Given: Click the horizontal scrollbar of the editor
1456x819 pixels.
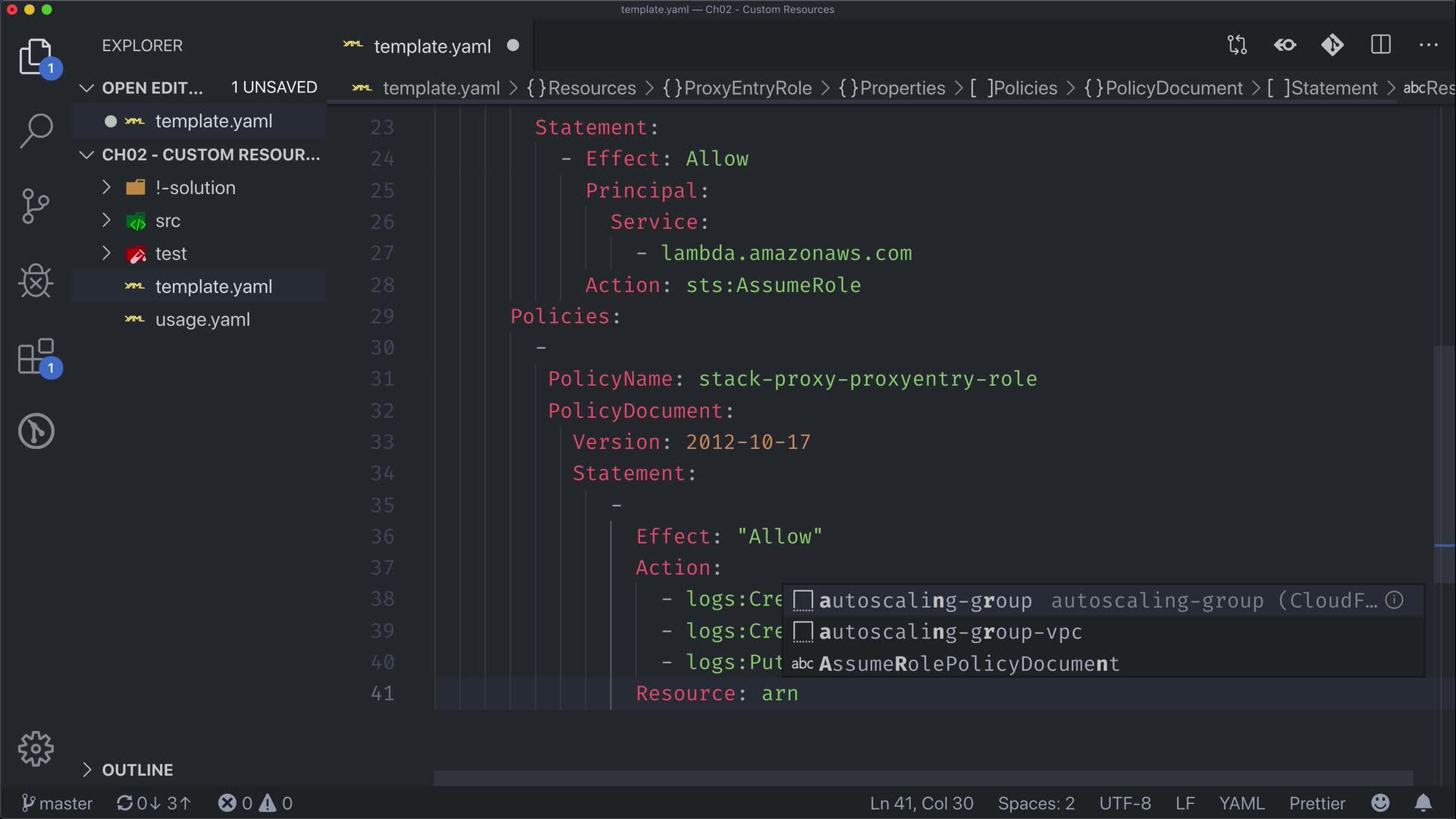Looking at the screenshot, I should pos(922,778).
